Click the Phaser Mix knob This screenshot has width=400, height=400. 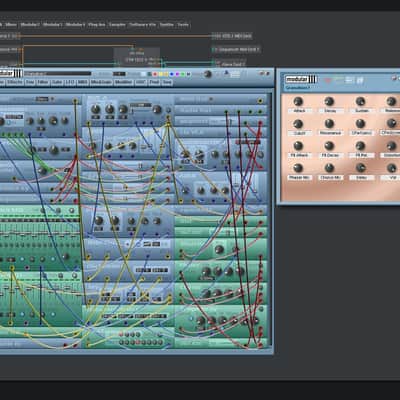point(298,168)
